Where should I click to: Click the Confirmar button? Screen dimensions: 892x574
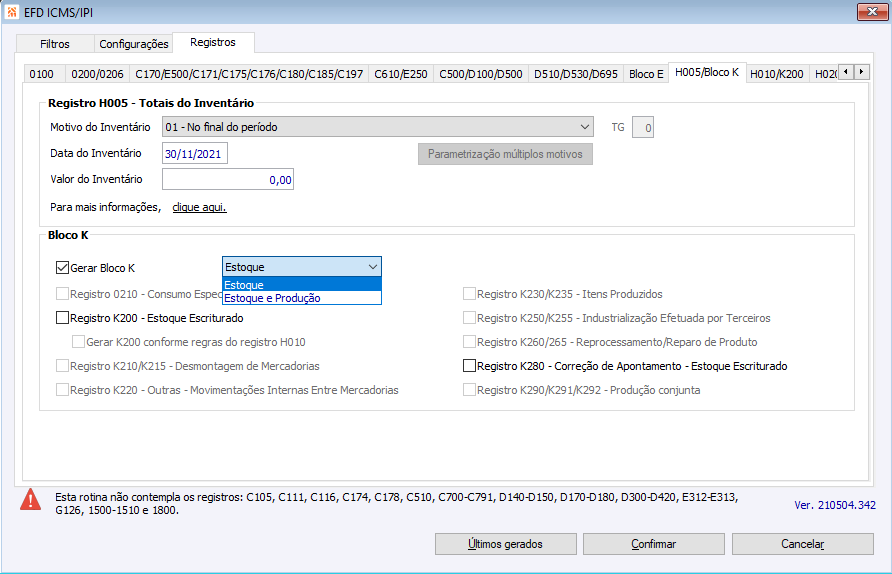(654, 544)
